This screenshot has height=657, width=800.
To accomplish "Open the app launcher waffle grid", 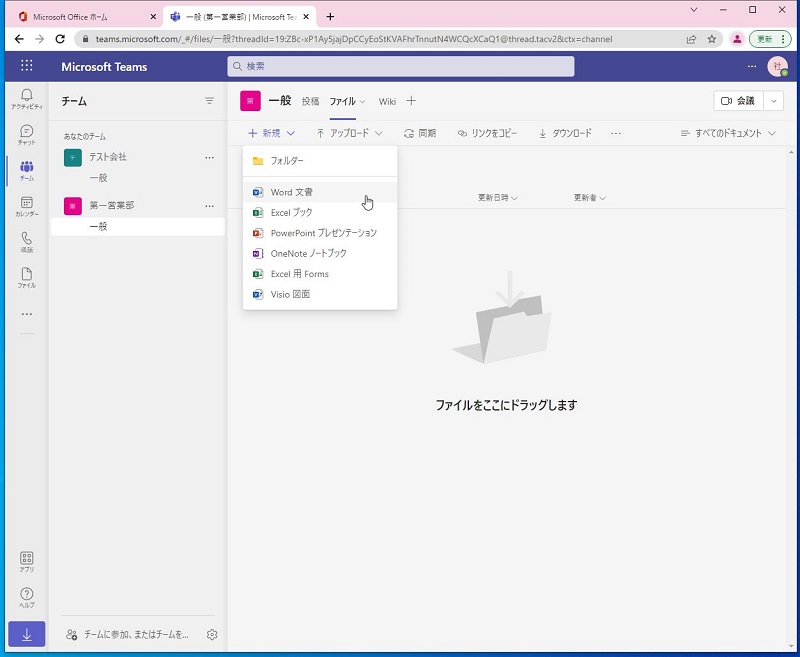I will 27,65.
